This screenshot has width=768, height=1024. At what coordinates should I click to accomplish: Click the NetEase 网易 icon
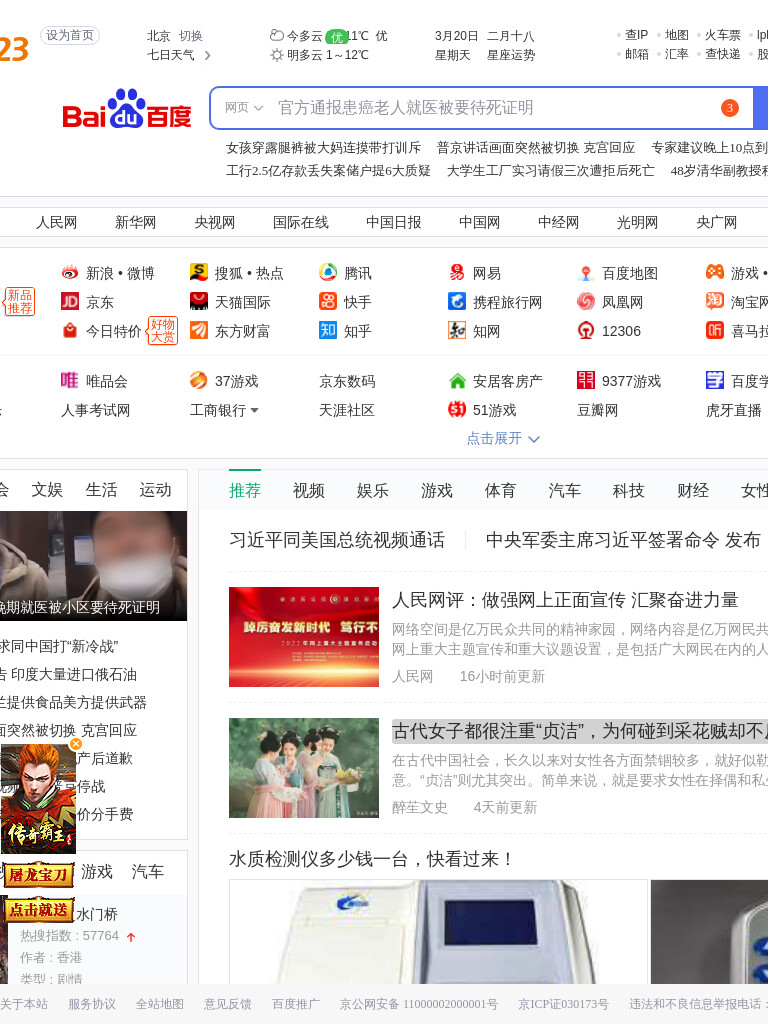coord(456,272)
